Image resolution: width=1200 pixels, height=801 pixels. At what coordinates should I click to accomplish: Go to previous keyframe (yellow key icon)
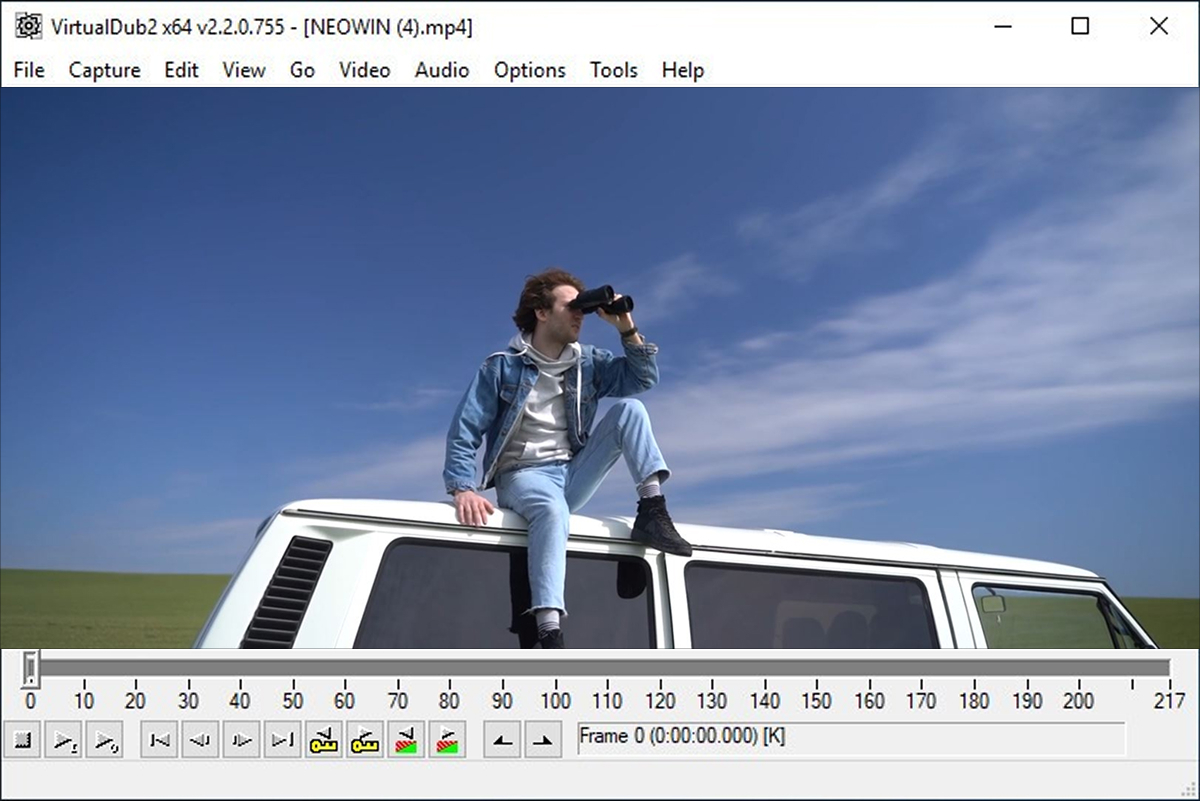(323, 740)
